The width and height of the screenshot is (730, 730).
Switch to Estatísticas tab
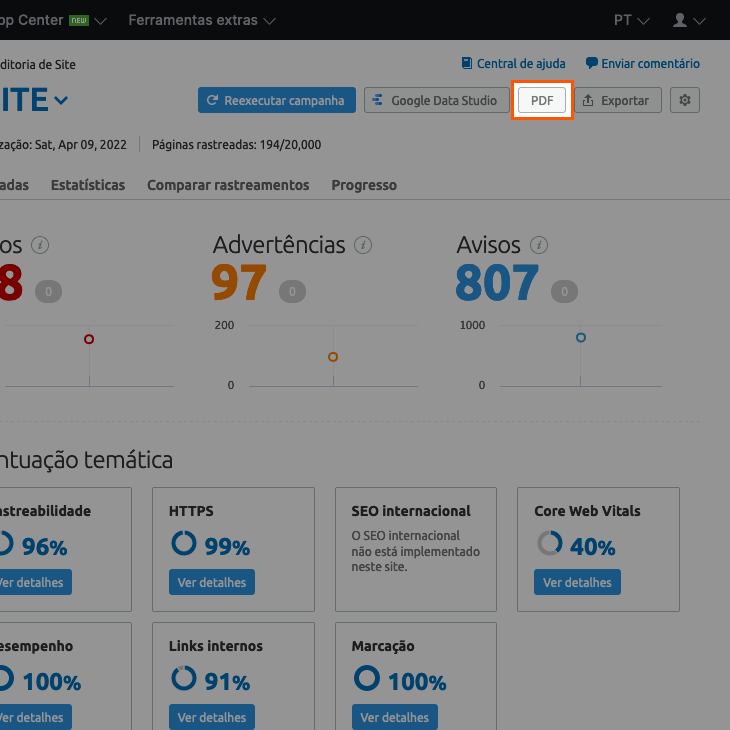click(x=88, y=185)
